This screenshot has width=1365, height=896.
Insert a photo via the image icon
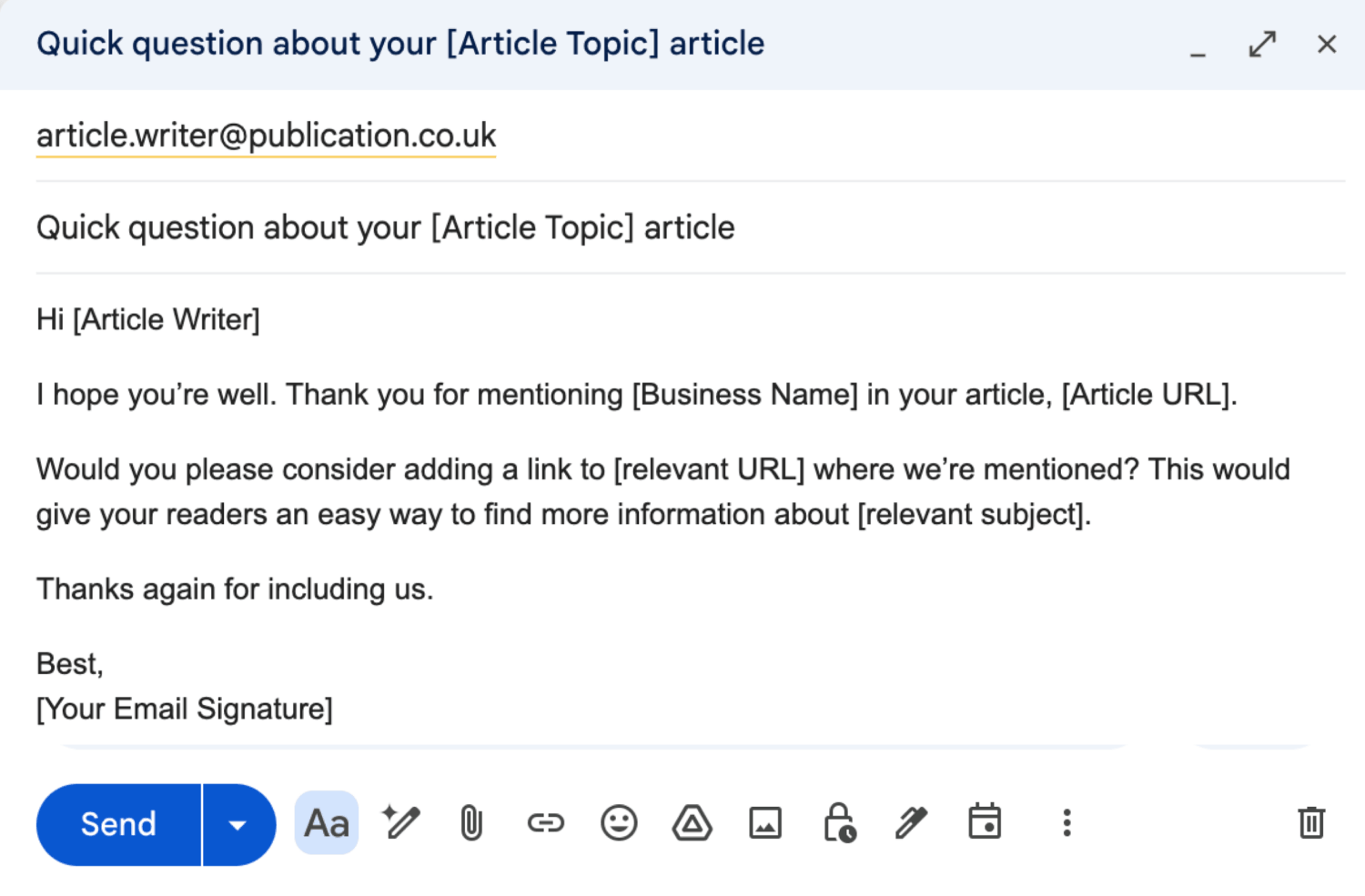765,823
